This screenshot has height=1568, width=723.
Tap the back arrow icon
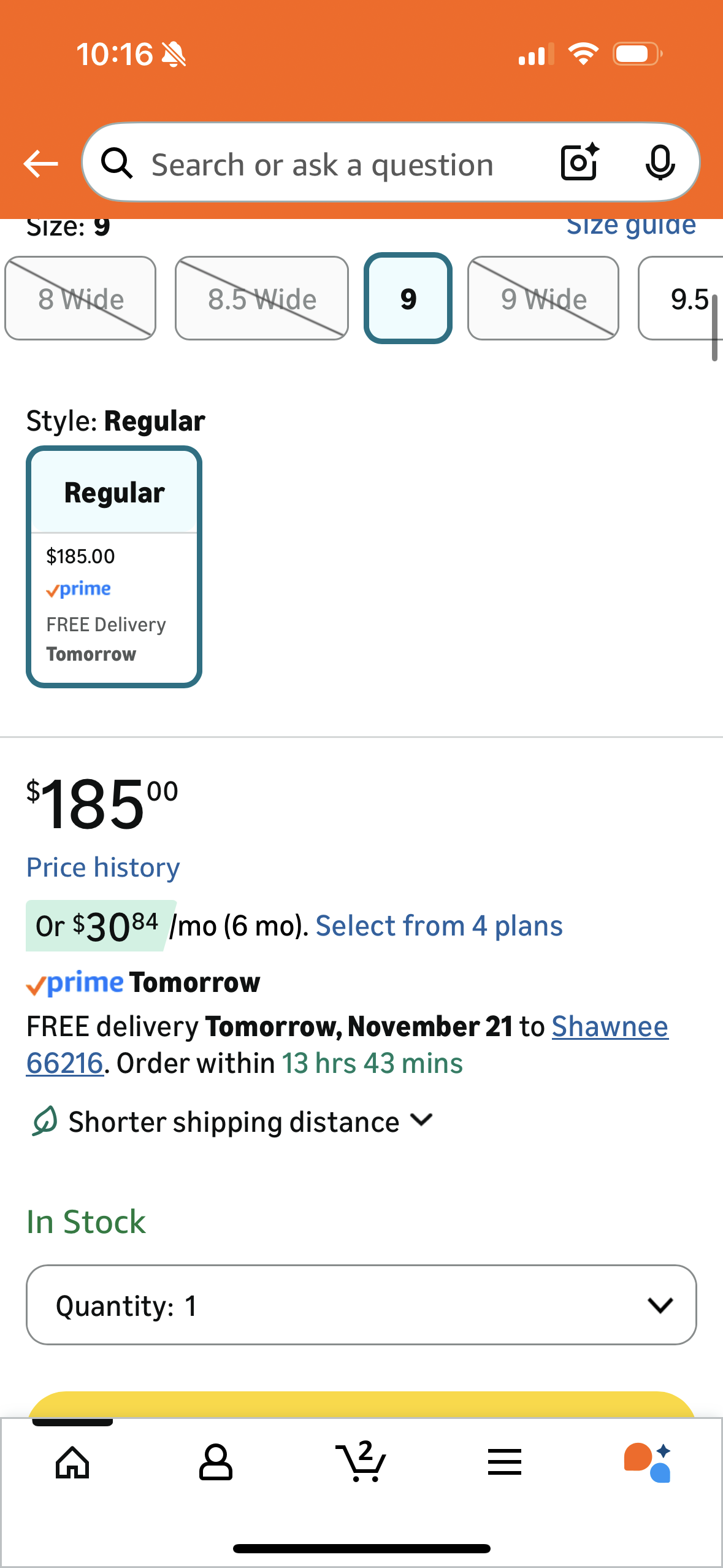(x=40, y=164)
